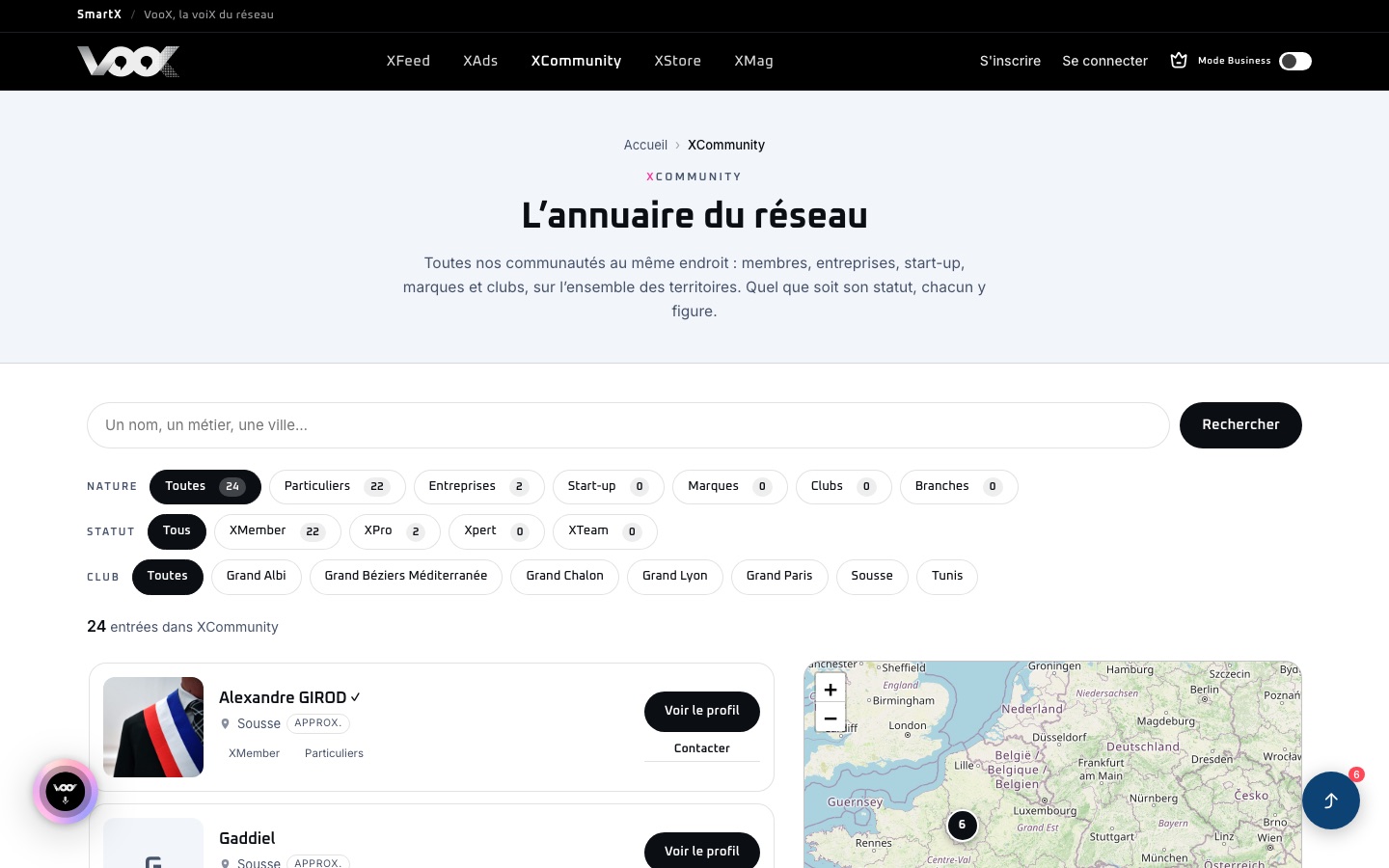Open the XCommunity menu item

pos(576,61)
